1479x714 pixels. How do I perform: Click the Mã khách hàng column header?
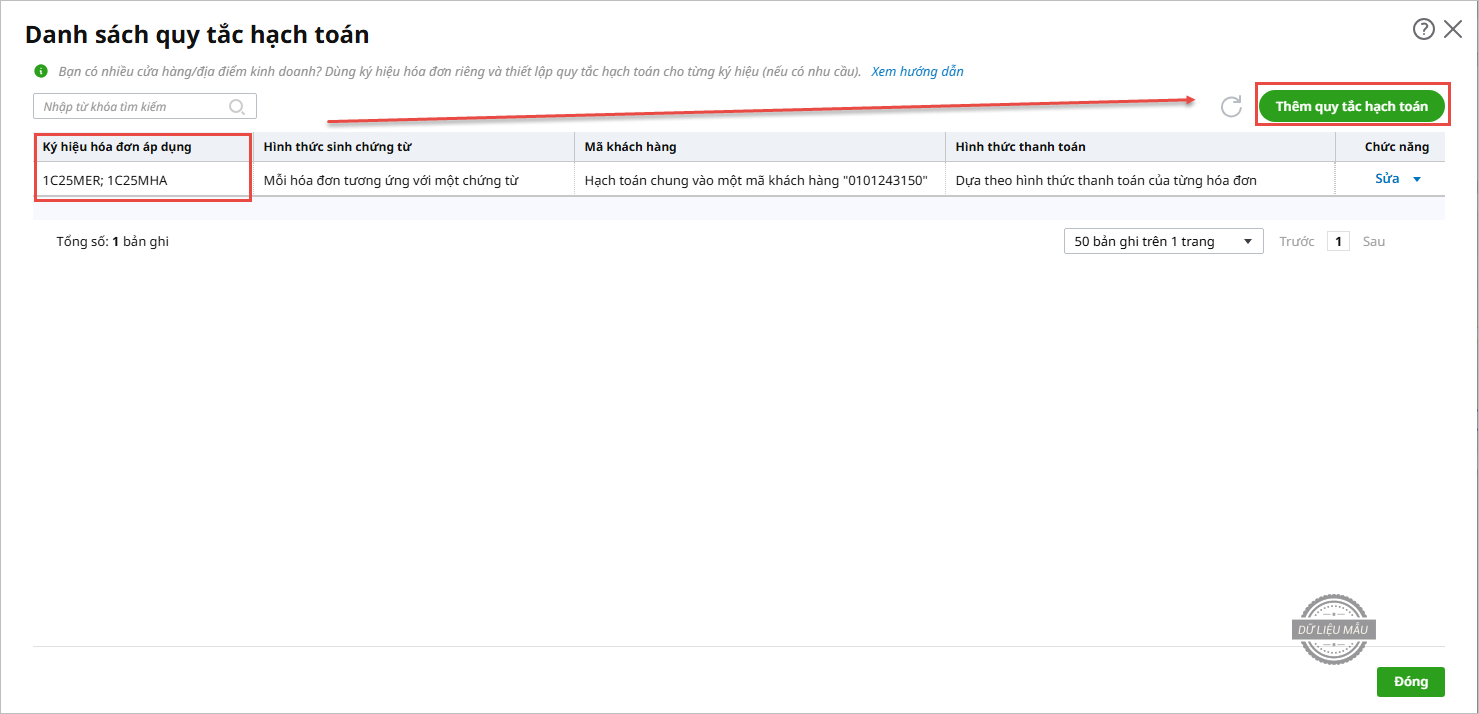pyautogui.click(x=630, y=147)
